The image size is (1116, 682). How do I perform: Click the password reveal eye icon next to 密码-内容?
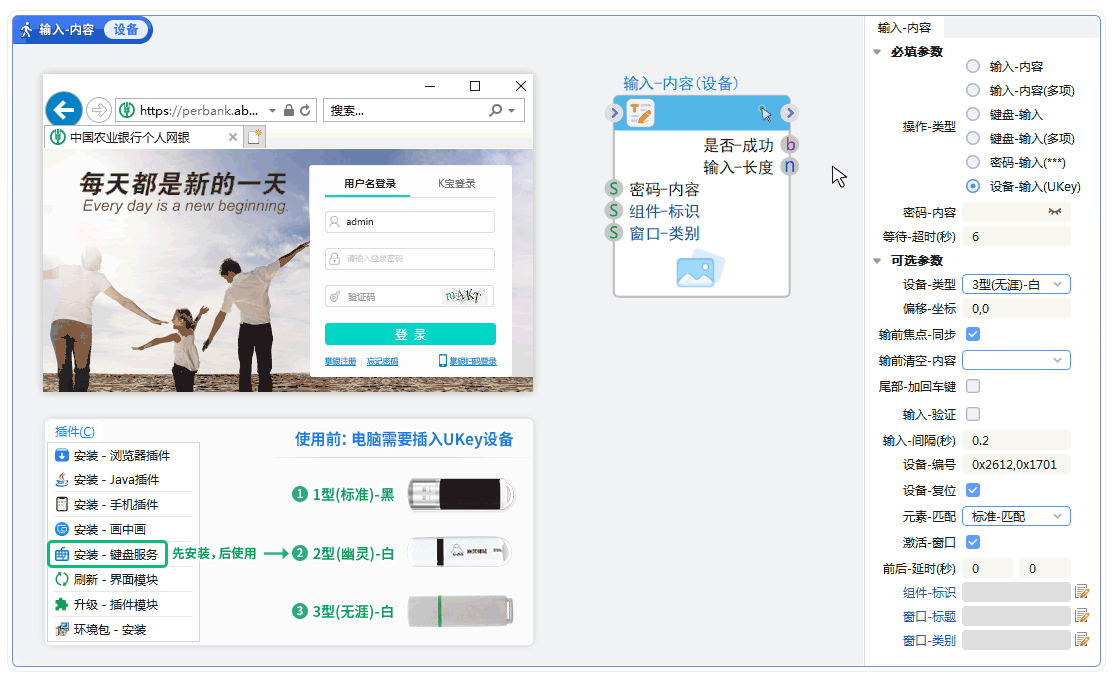point(1054,211)
